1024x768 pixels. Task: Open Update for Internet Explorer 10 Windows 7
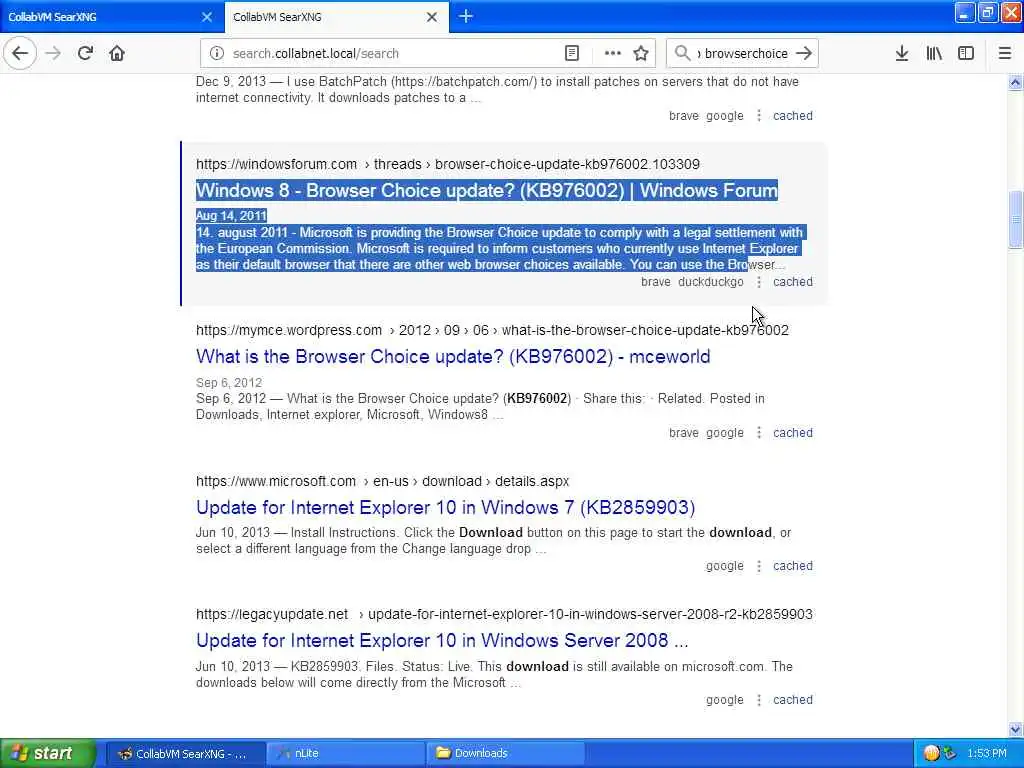point(445,507)
